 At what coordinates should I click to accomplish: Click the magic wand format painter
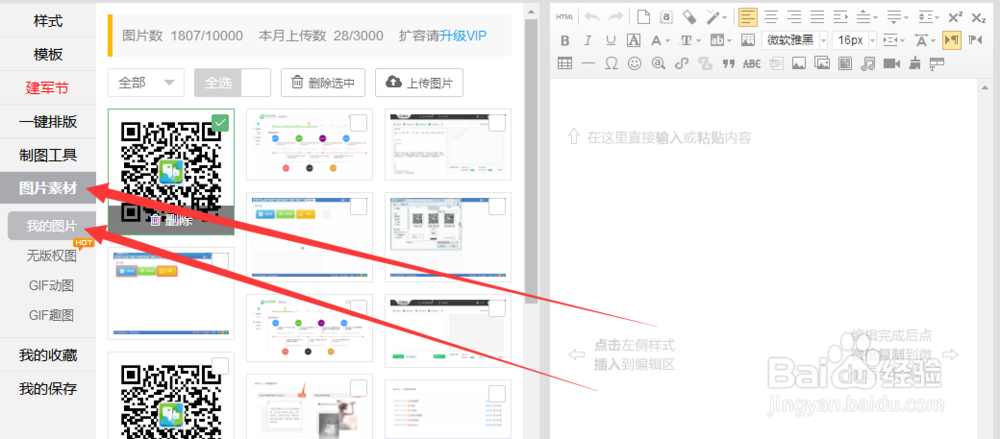click(x=713, y=17)
